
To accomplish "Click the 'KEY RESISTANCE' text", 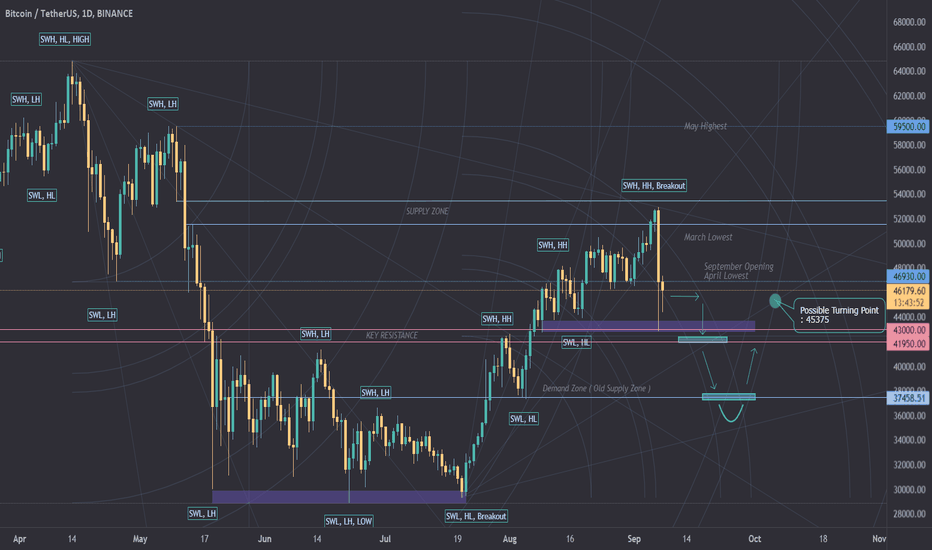I will pyautogui.click(x=392, y=335).
